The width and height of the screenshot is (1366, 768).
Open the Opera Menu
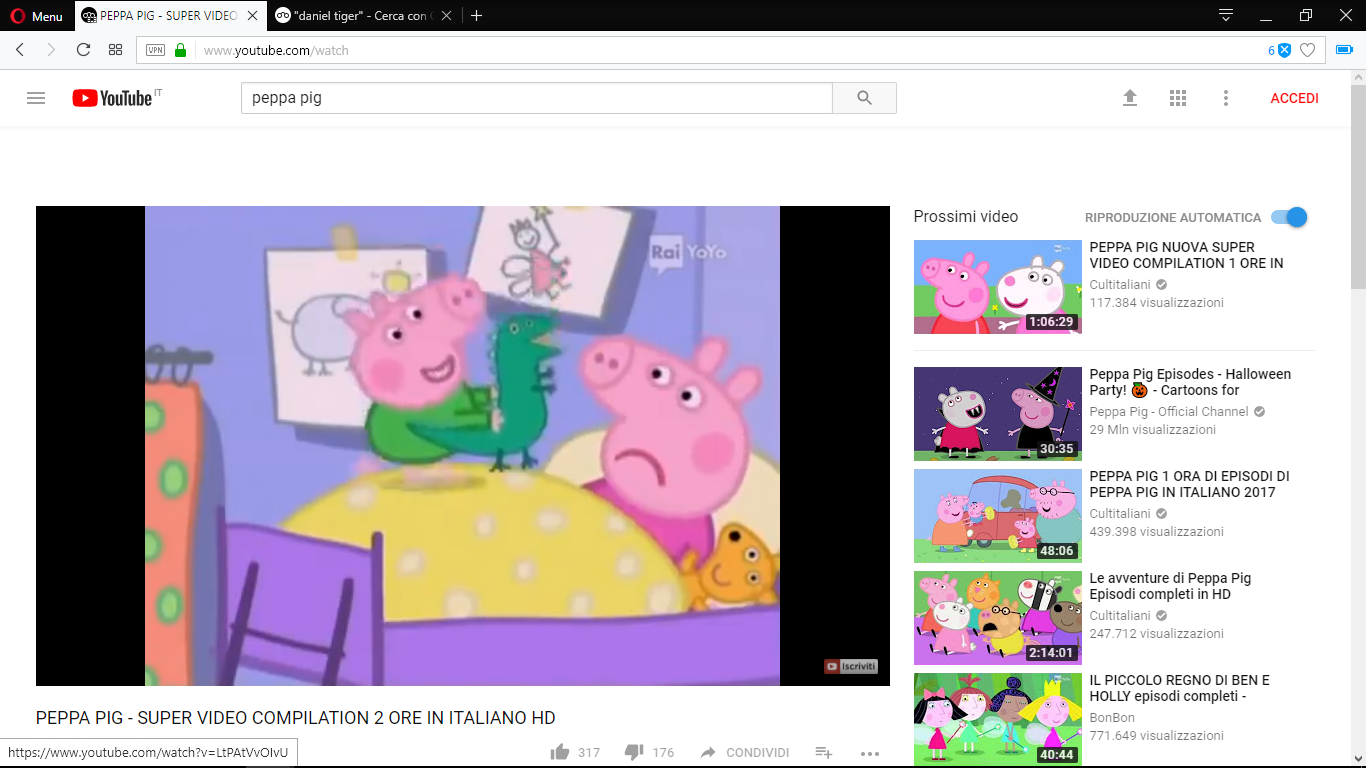pyautogui.click(x=36, y=16)
